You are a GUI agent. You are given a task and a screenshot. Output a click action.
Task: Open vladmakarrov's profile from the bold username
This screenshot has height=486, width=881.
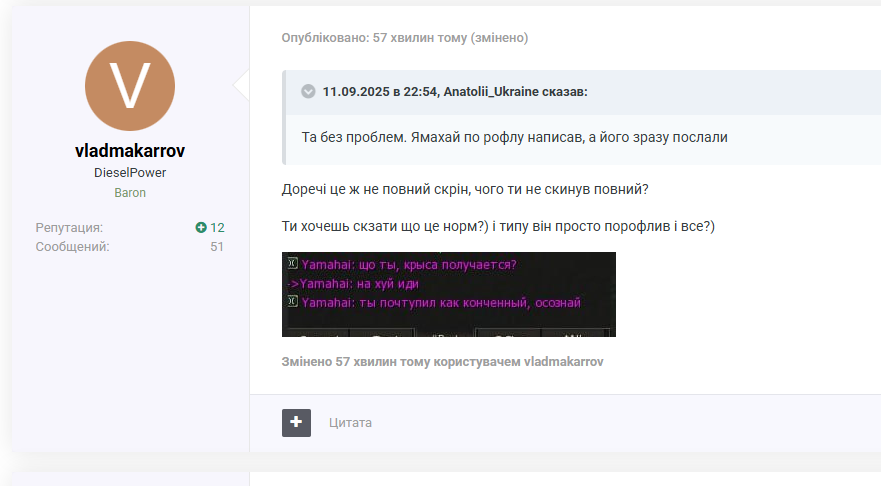(x=130, y=151)
